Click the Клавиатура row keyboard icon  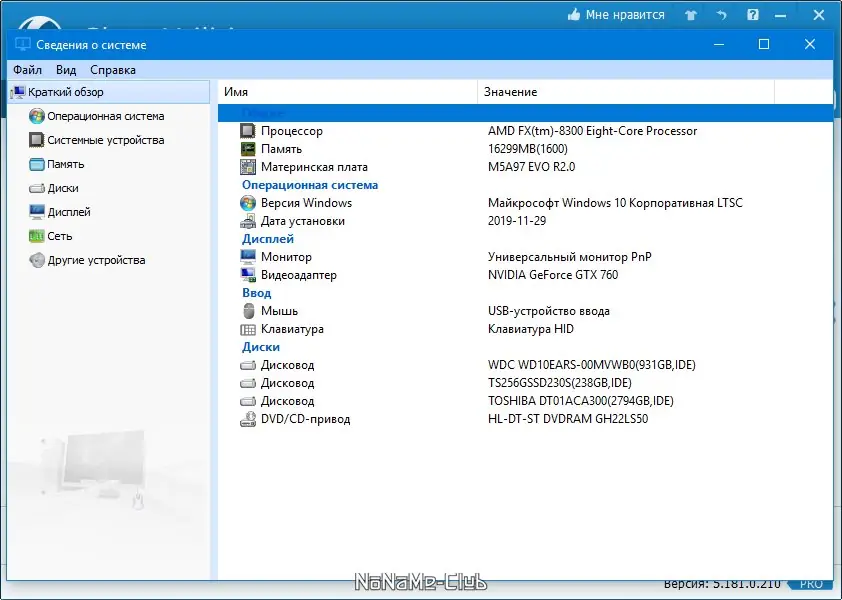point(248,329)
